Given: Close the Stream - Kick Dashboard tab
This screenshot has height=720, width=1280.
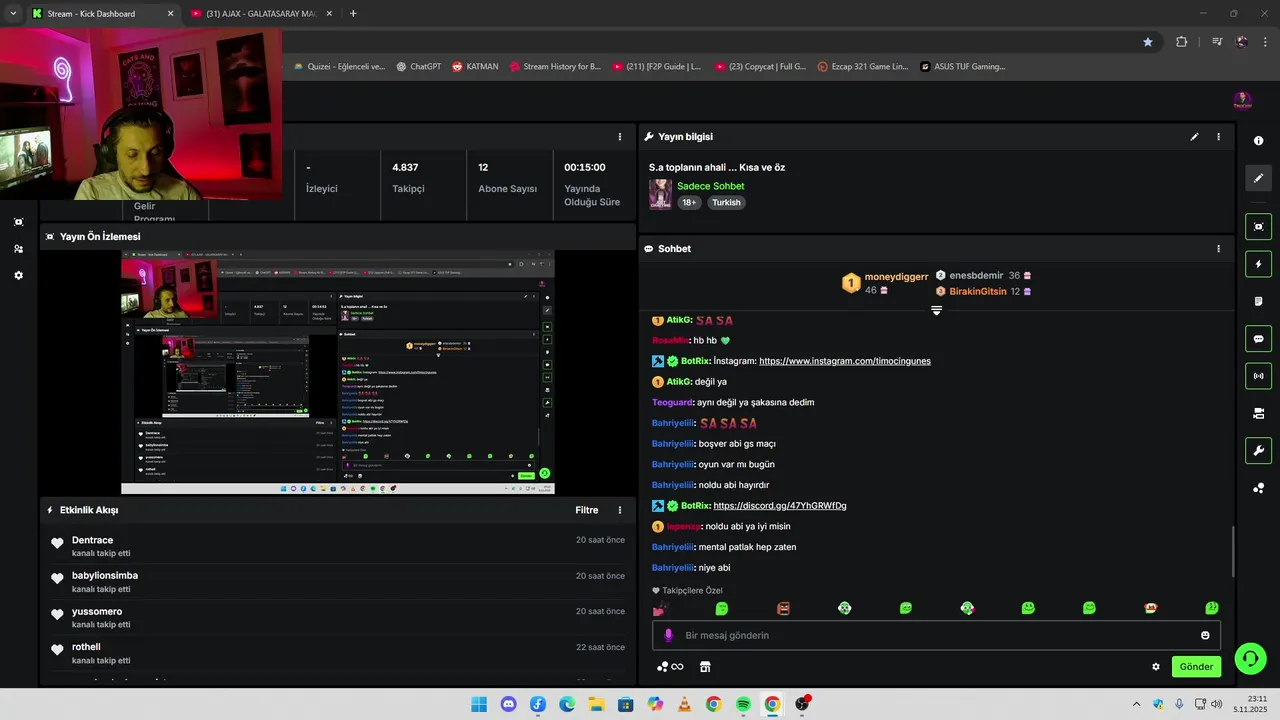Looking at the screenshot, I should 170,14.
